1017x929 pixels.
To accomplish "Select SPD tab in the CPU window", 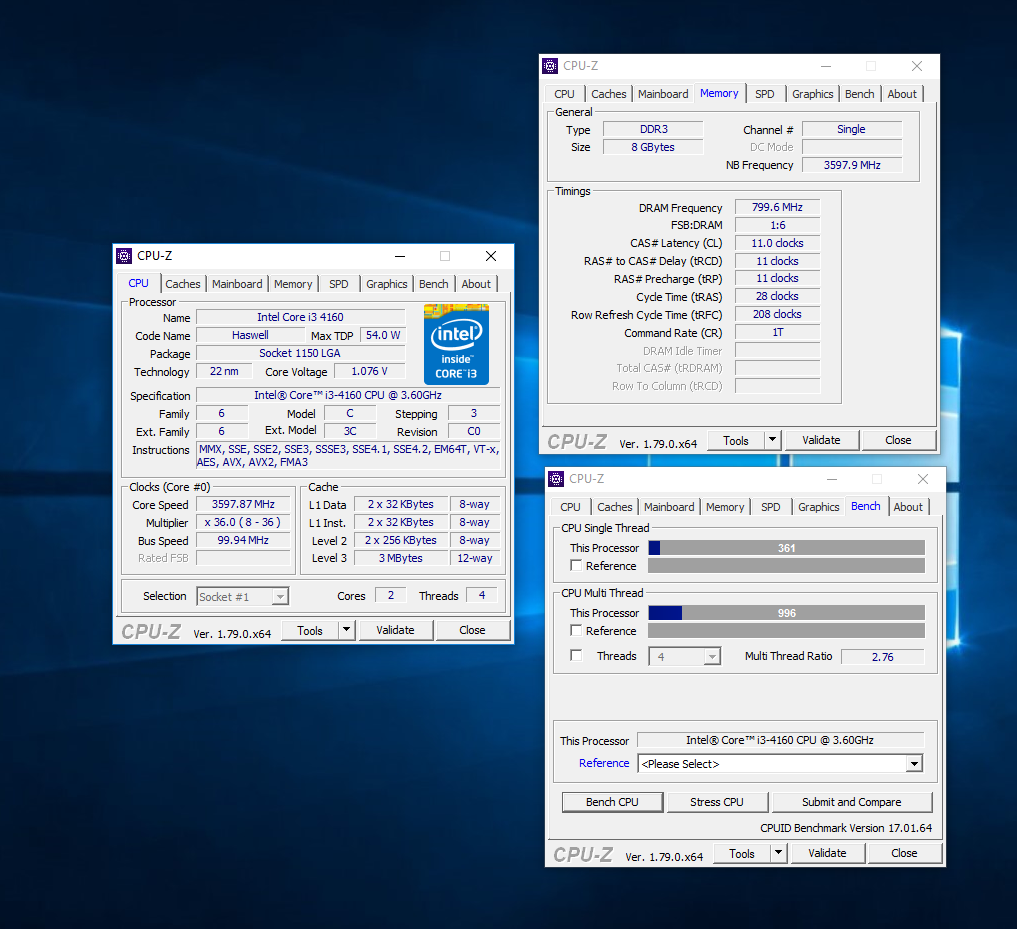I will point(339,284).
